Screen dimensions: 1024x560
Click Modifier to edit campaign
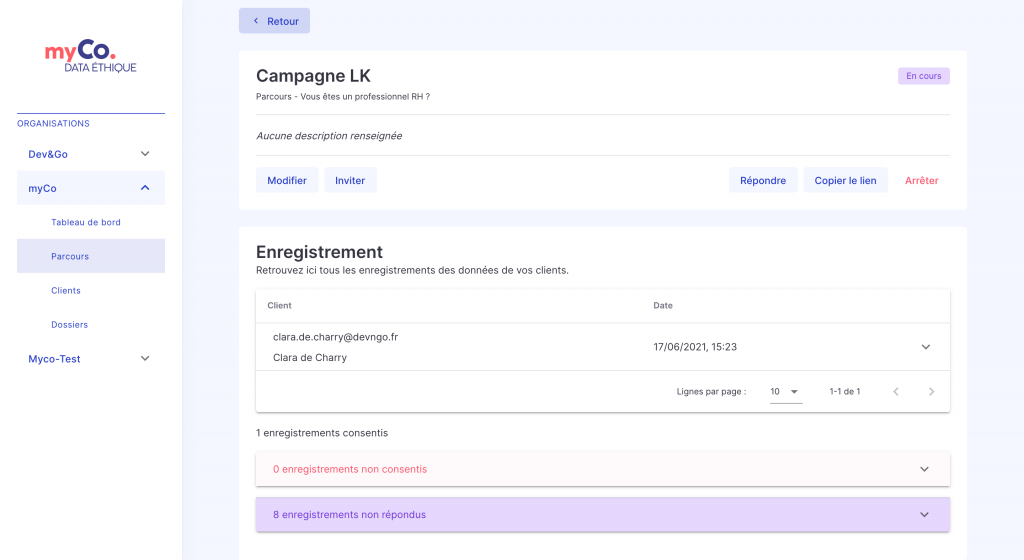coord(287,180)
